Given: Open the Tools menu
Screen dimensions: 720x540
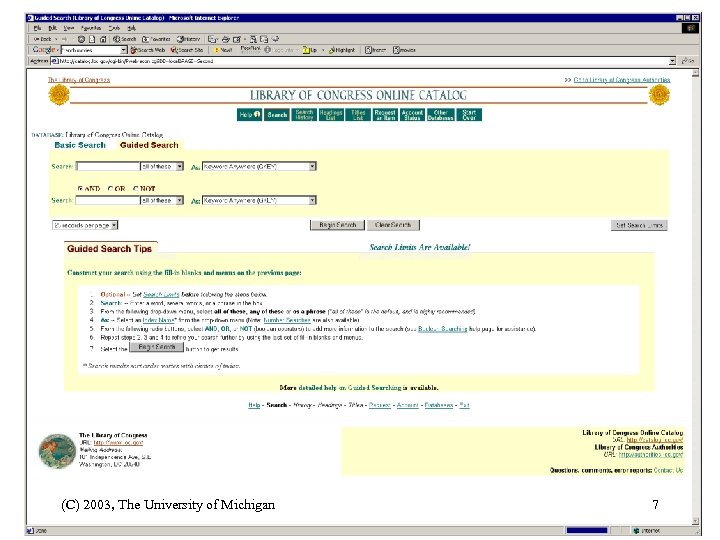Looking at the screenshot, I should (114, 28).
